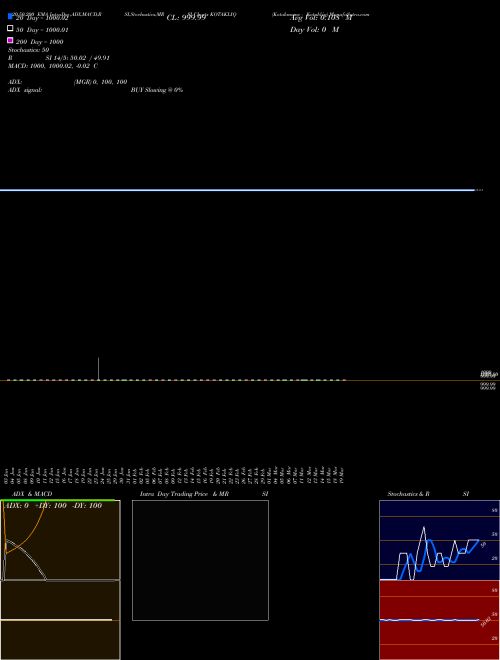Click the 'ADX: 0 +DY: 100 -DY: 100' readout
Image resolution: width=500 pixels, height=660 pixels.
[x=53, y=506]
